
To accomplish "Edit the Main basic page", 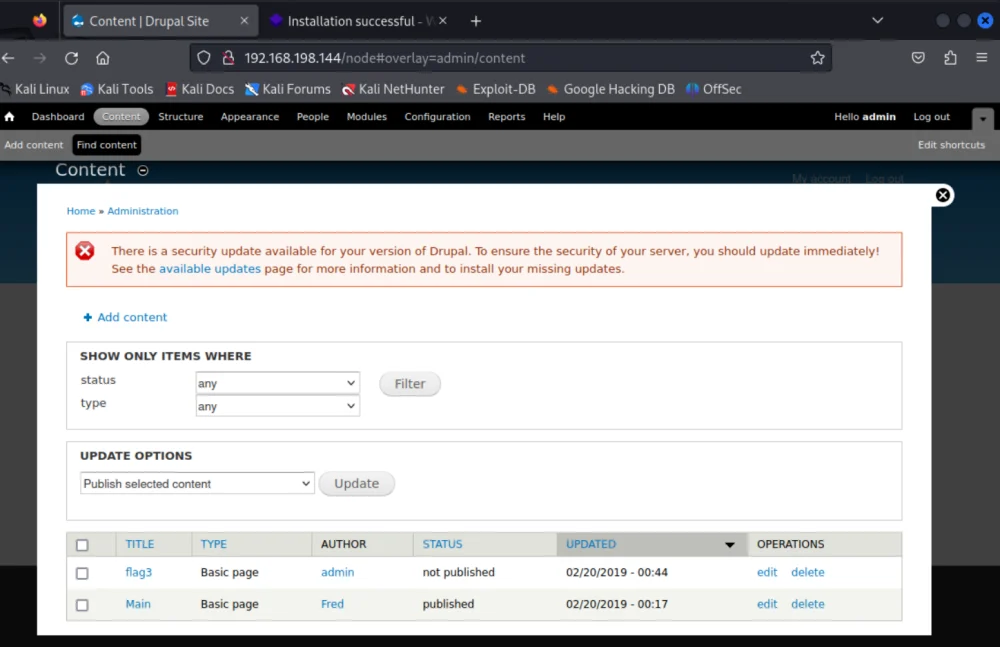I will [x=767, y=604].
